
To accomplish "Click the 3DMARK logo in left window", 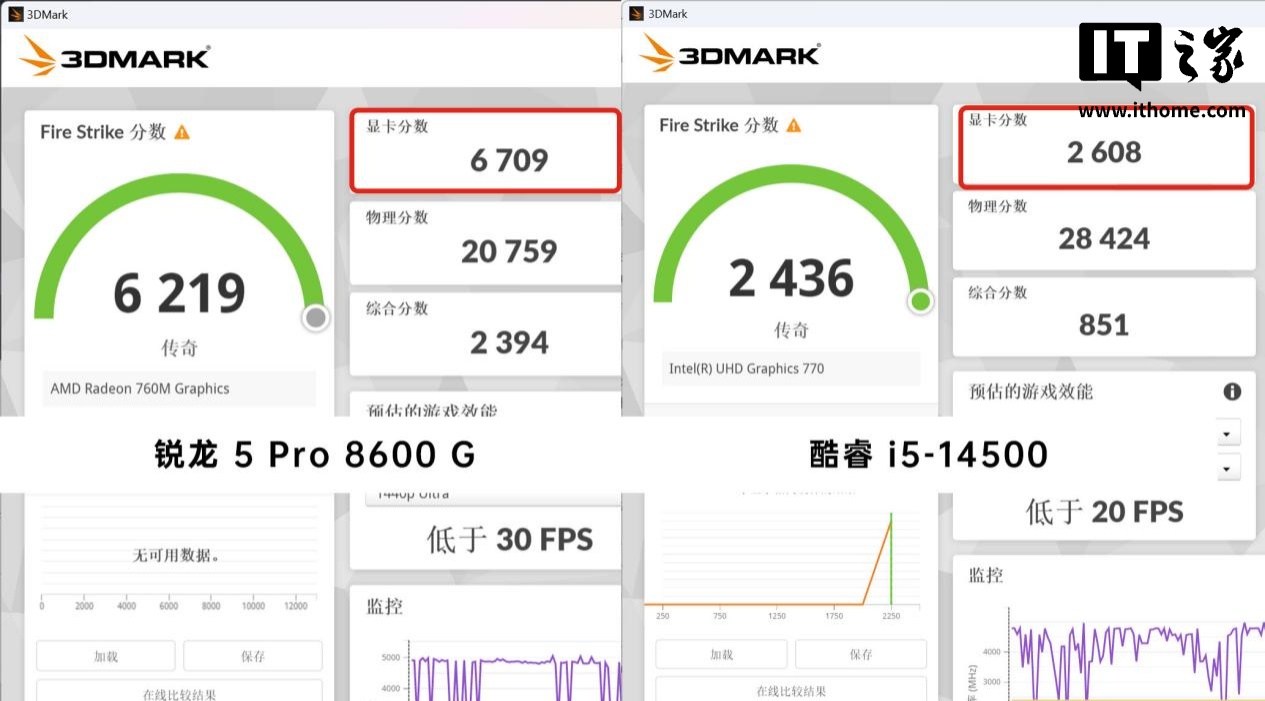I will click(114, 56).
